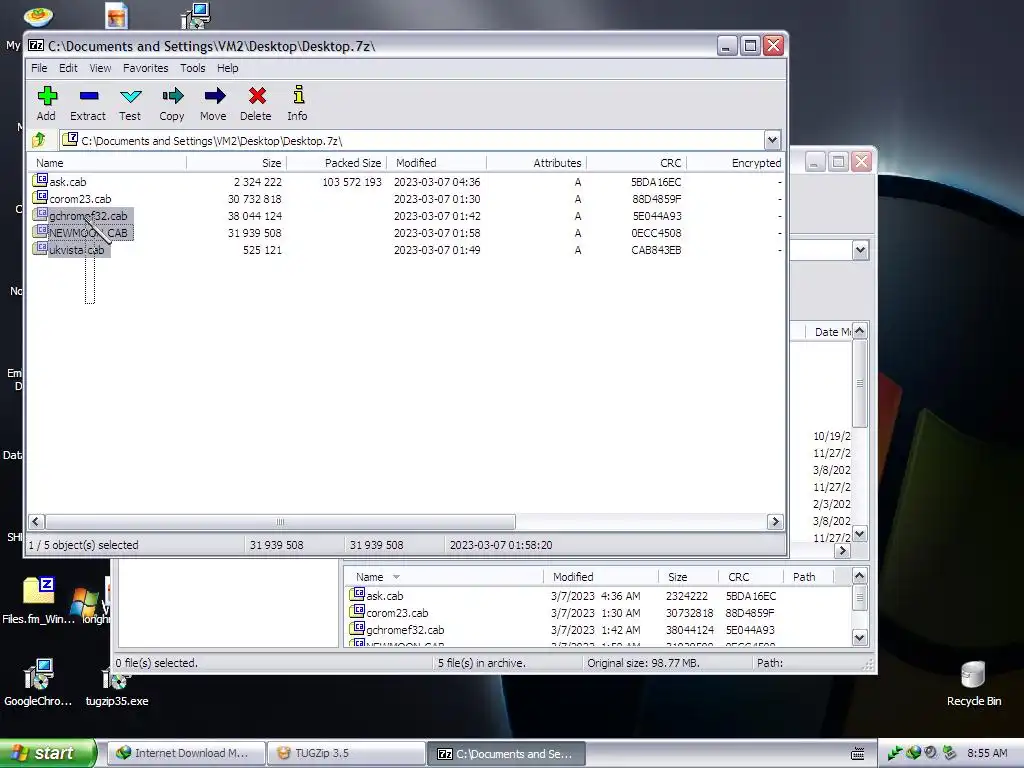Click the system tray clock
1024x768 pixels.
pyautogui.click(x=987, y=753)
